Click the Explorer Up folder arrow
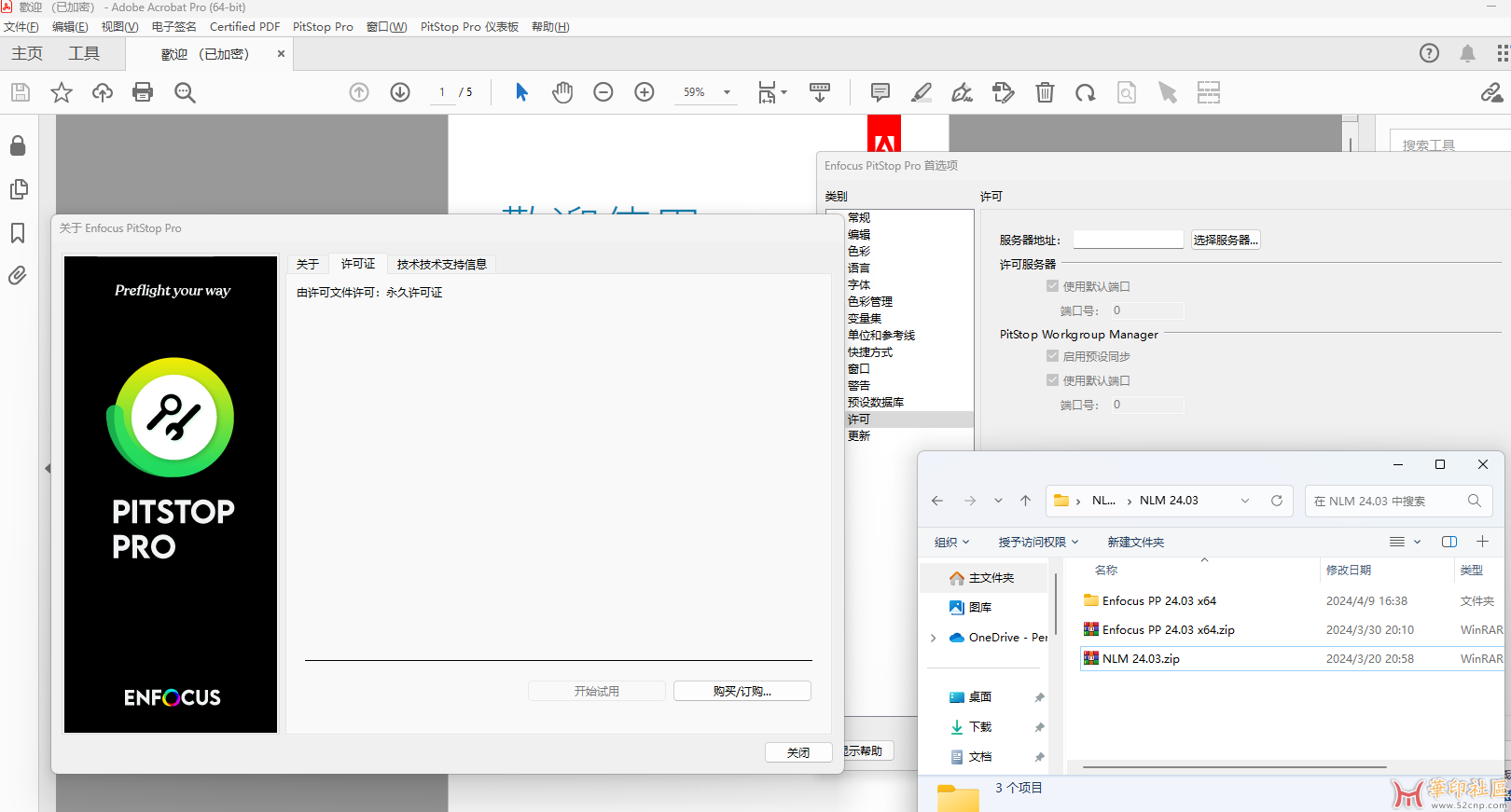The image size is (1511, 812). (1025, 501)
